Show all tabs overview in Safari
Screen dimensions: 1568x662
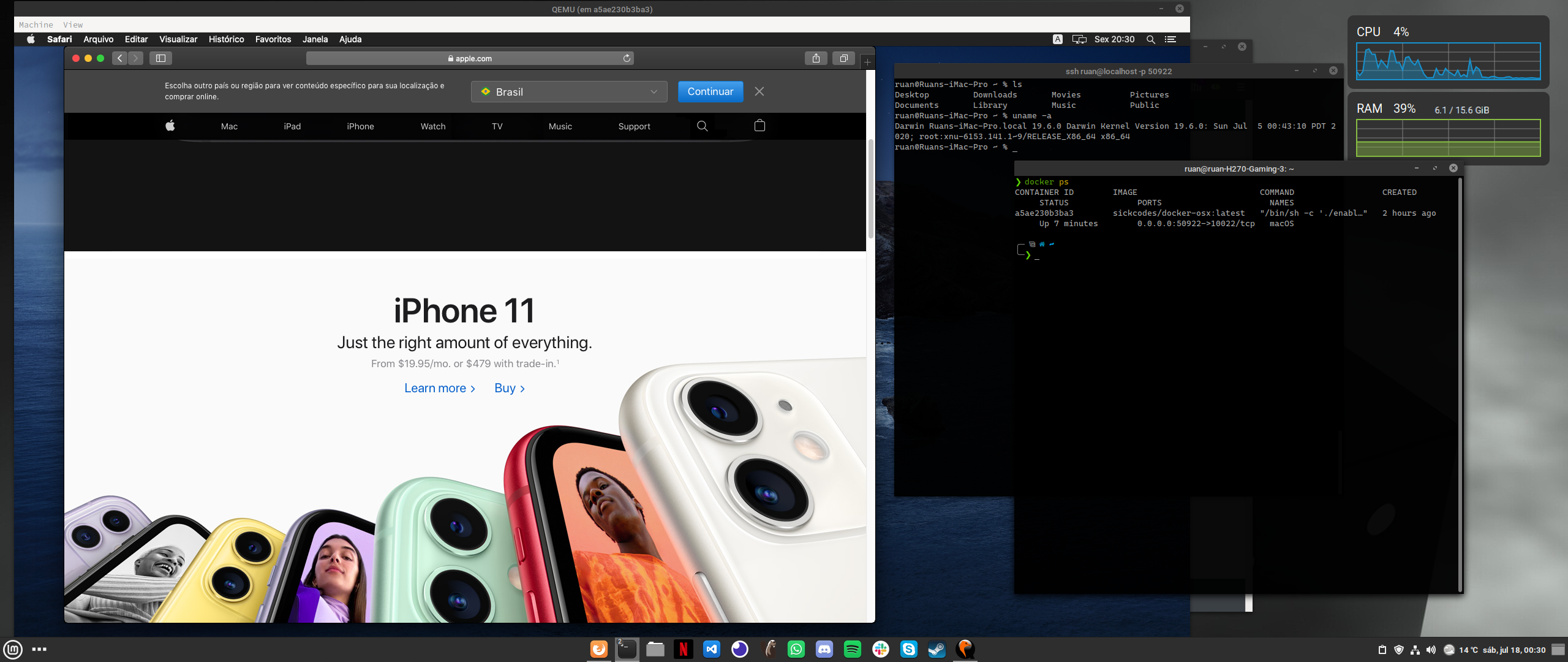843,58
